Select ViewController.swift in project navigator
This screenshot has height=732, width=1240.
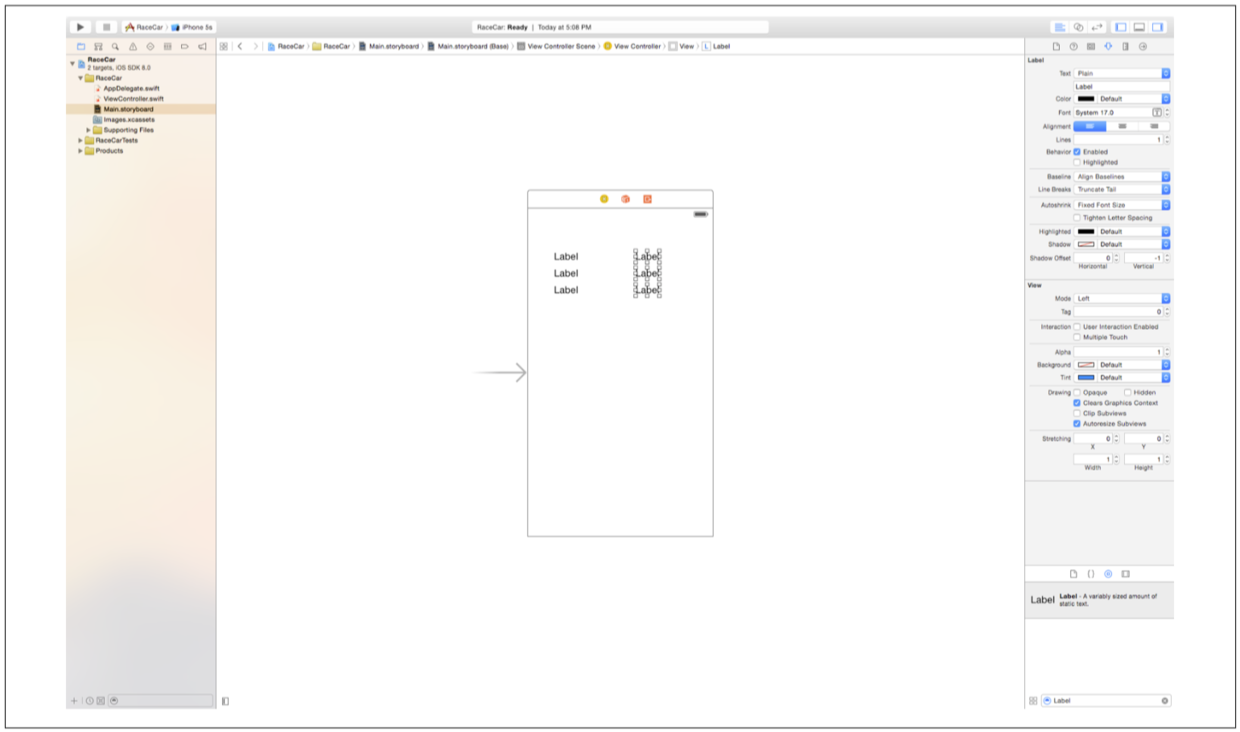tap(132, 99)
